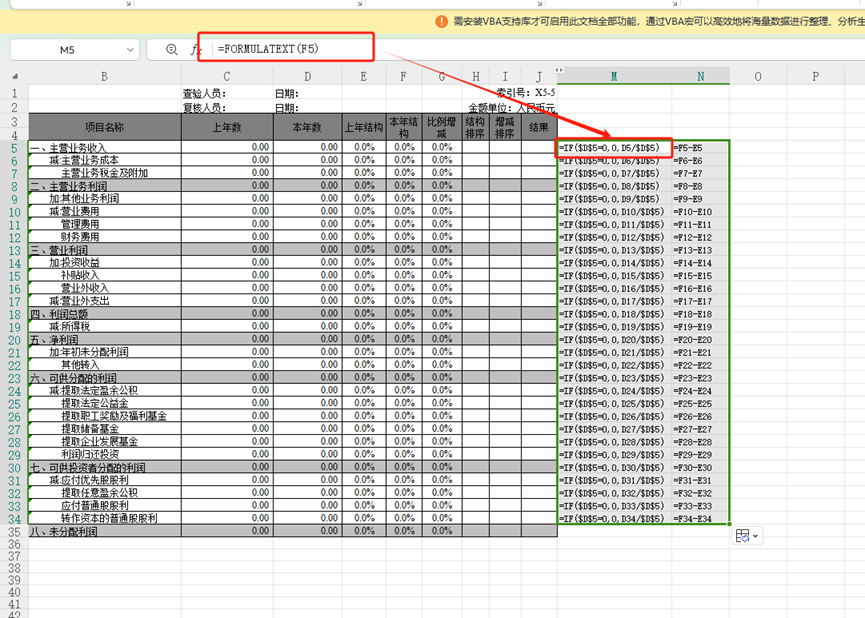Click the Name Box showing M5
This screenshot has width=865, height=618.
[67, 50]
